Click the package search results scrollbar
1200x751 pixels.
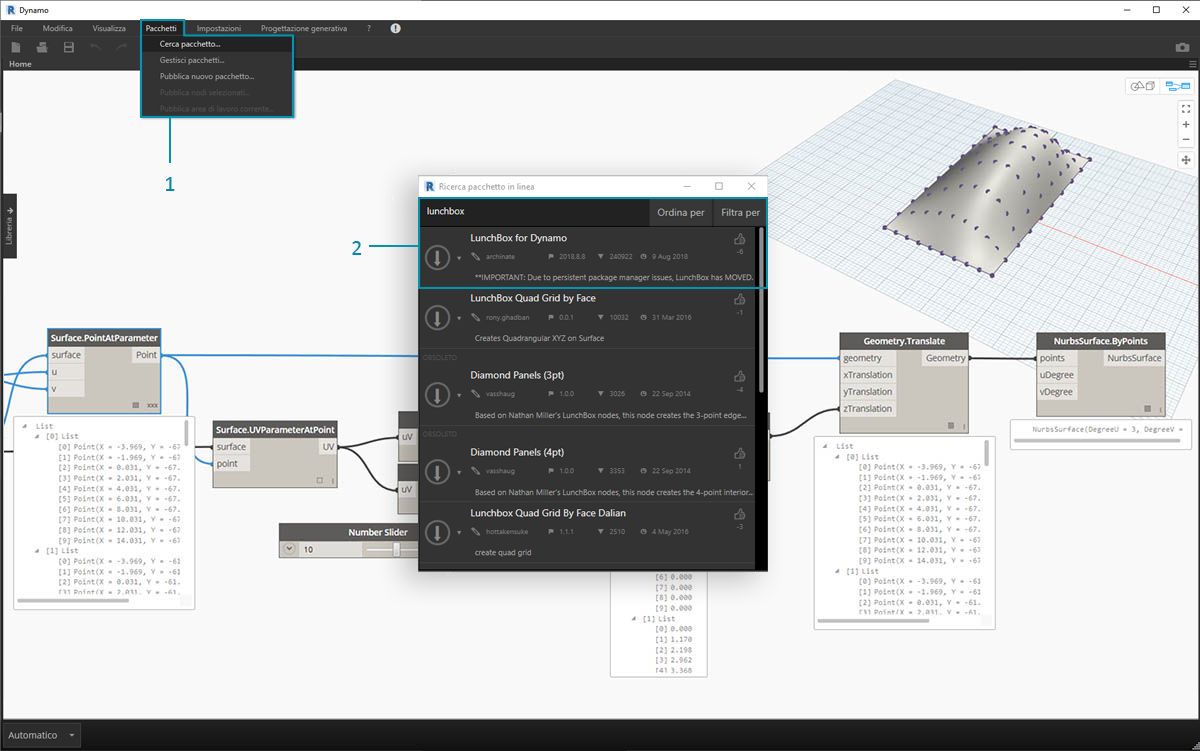click(761, 310)
